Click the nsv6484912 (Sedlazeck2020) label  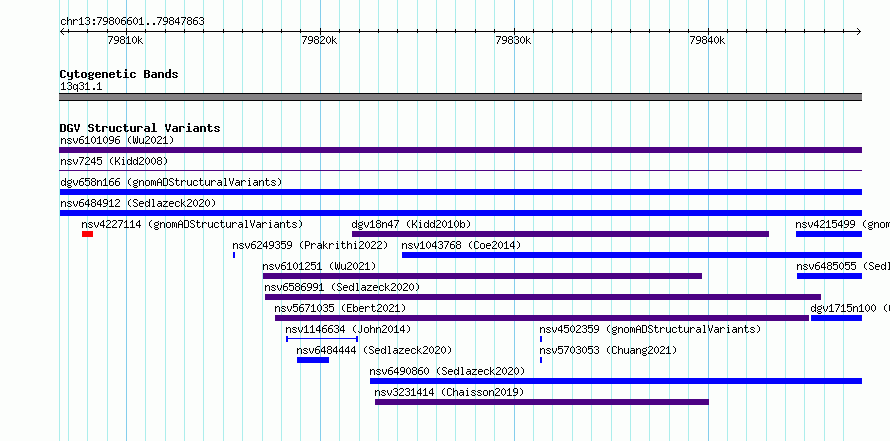click(138, 203)
